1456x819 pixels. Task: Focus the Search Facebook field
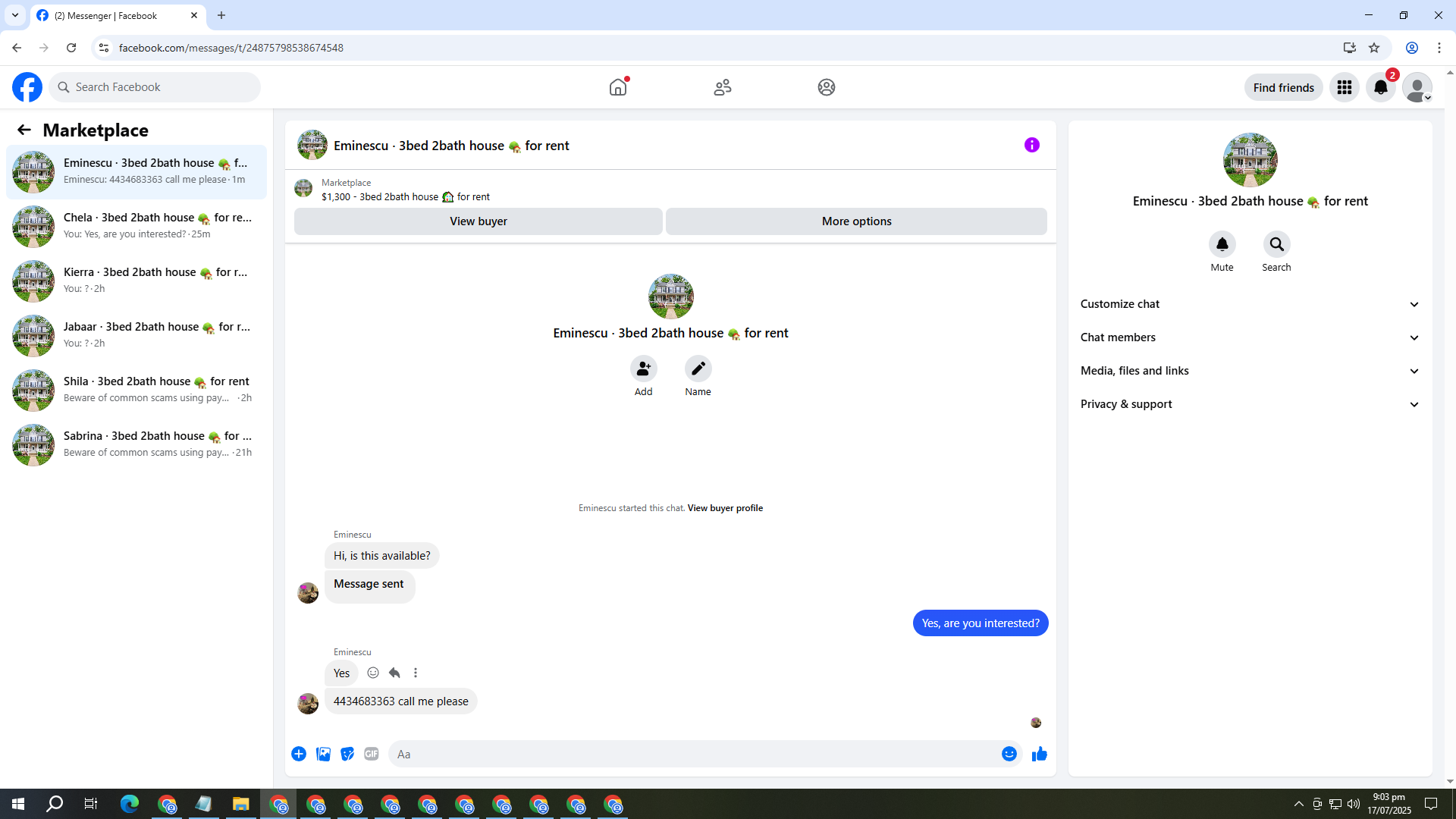click(x=155, y=87)
